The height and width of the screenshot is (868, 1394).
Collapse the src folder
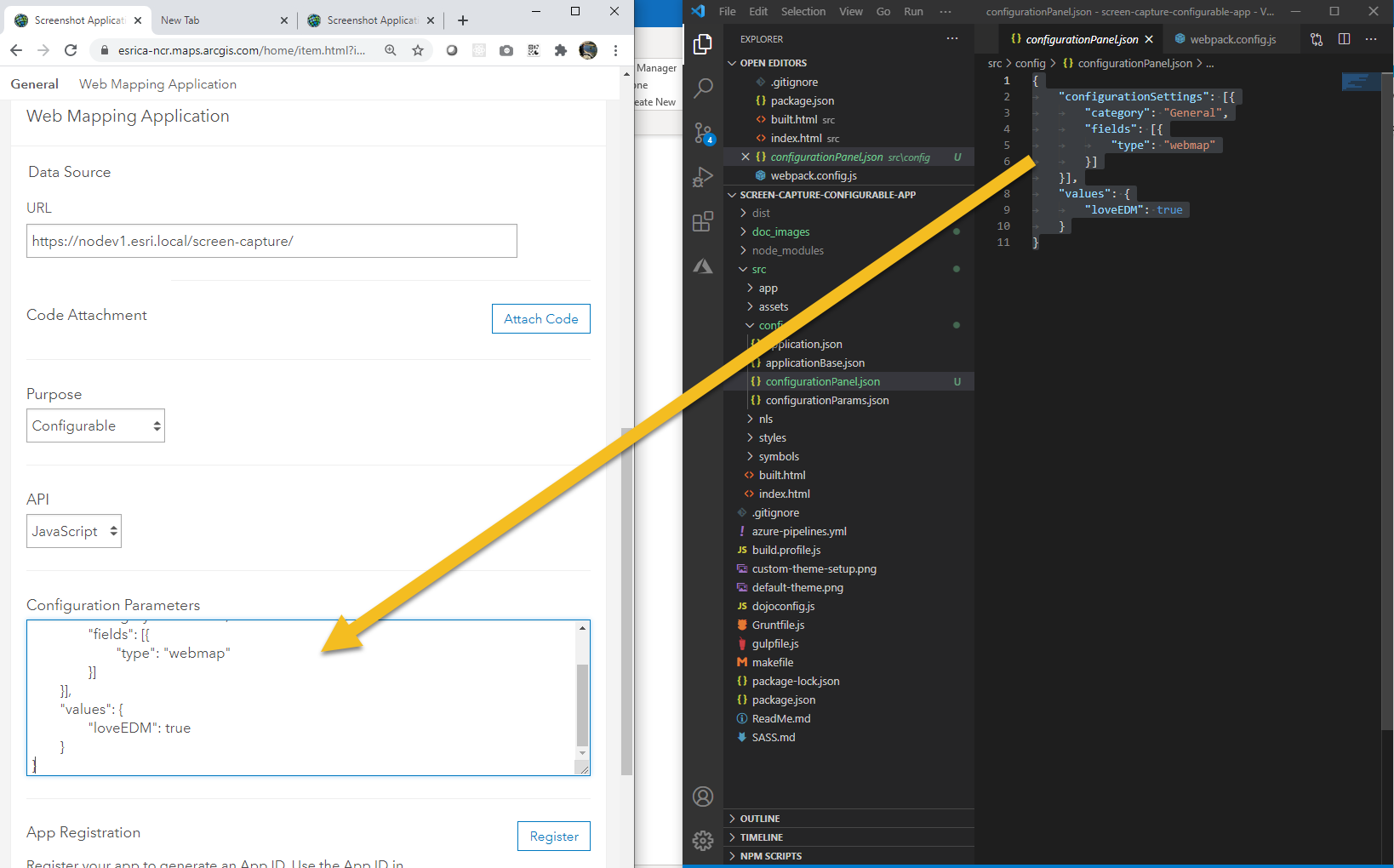[x=758, y=269]
